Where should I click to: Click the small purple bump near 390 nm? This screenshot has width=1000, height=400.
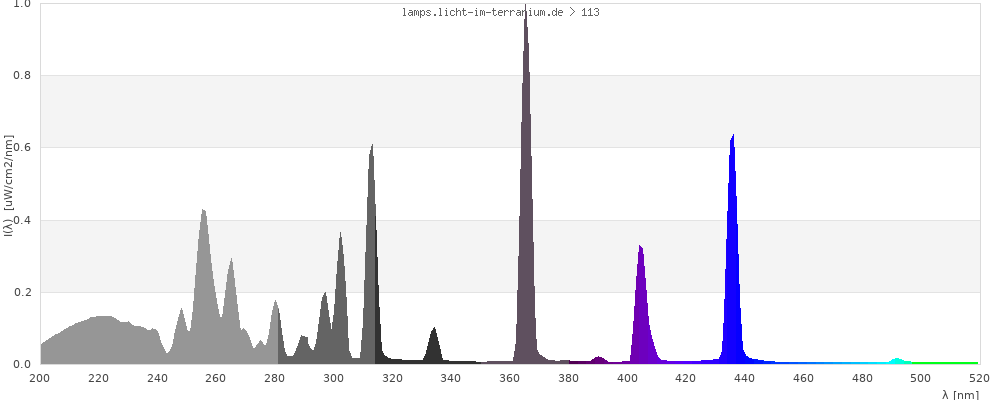(599, 359)
